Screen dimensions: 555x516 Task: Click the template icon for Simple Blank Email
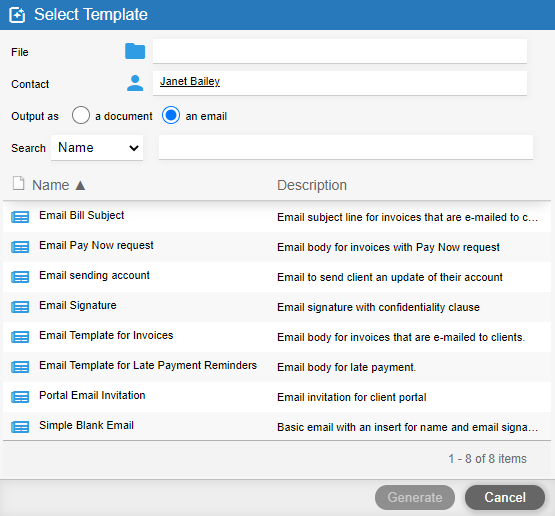coord(20,427)
